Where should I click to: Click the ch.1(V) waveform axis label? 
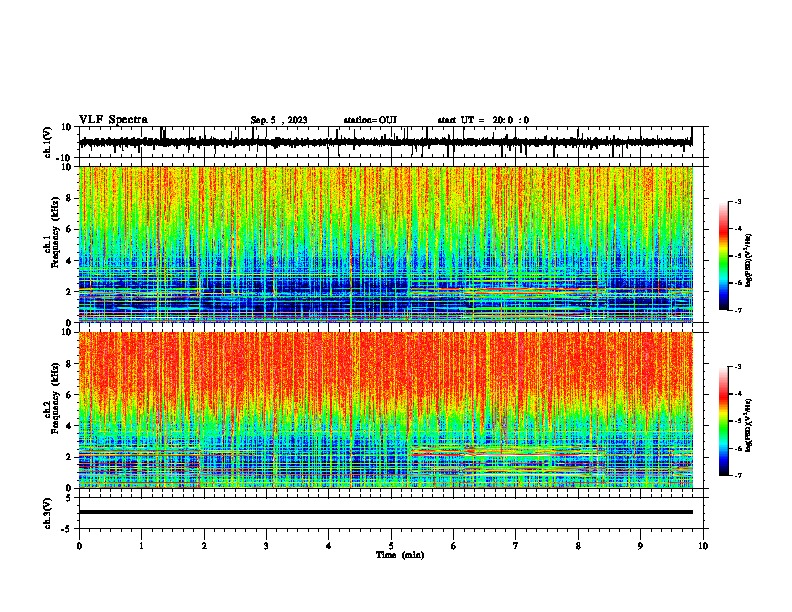48,142
